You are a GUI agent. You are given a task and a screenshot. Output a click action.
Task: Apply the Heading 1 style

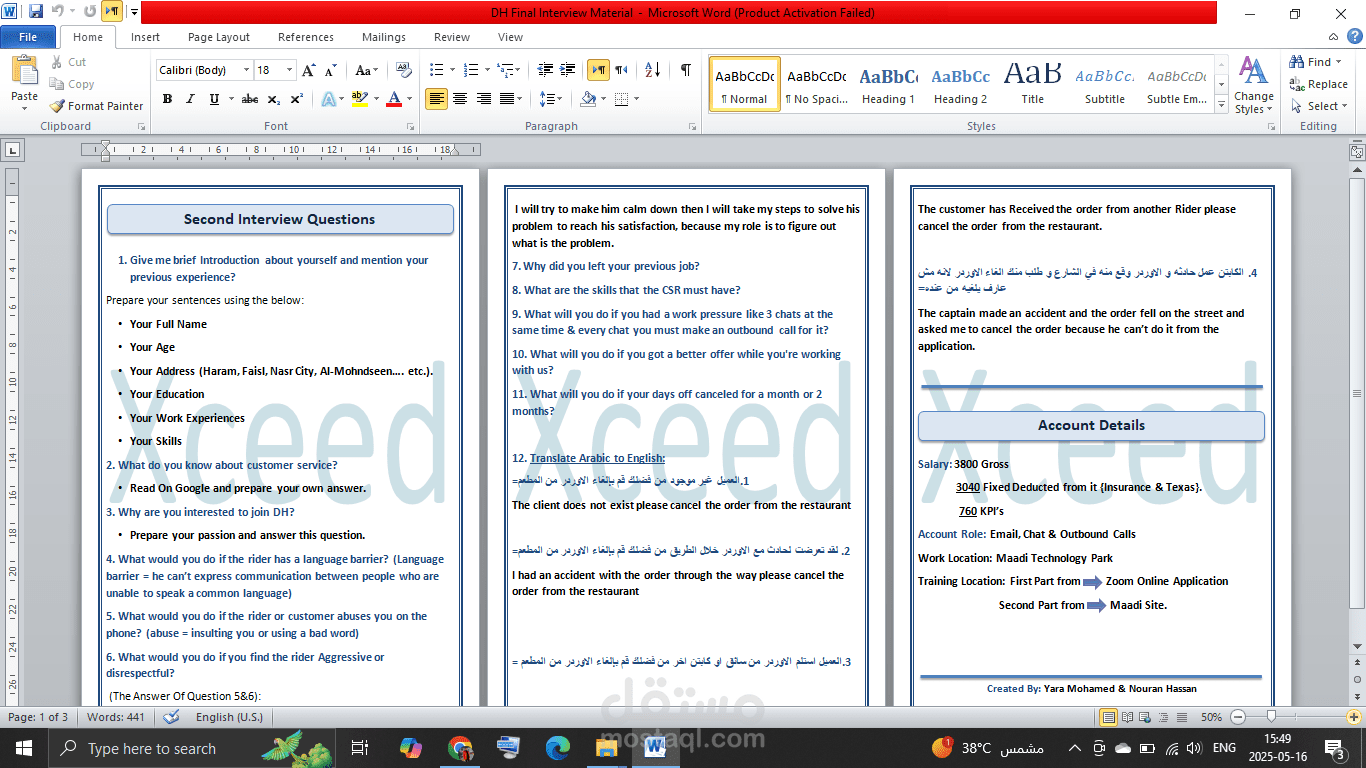click(x=889, y=85)
